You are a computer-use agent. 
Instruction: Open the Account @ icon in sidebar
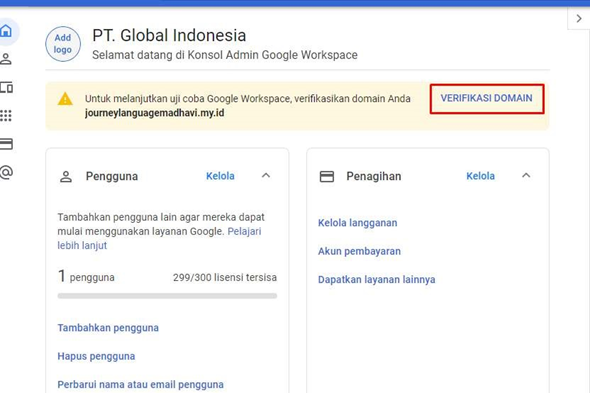(6, 172)
